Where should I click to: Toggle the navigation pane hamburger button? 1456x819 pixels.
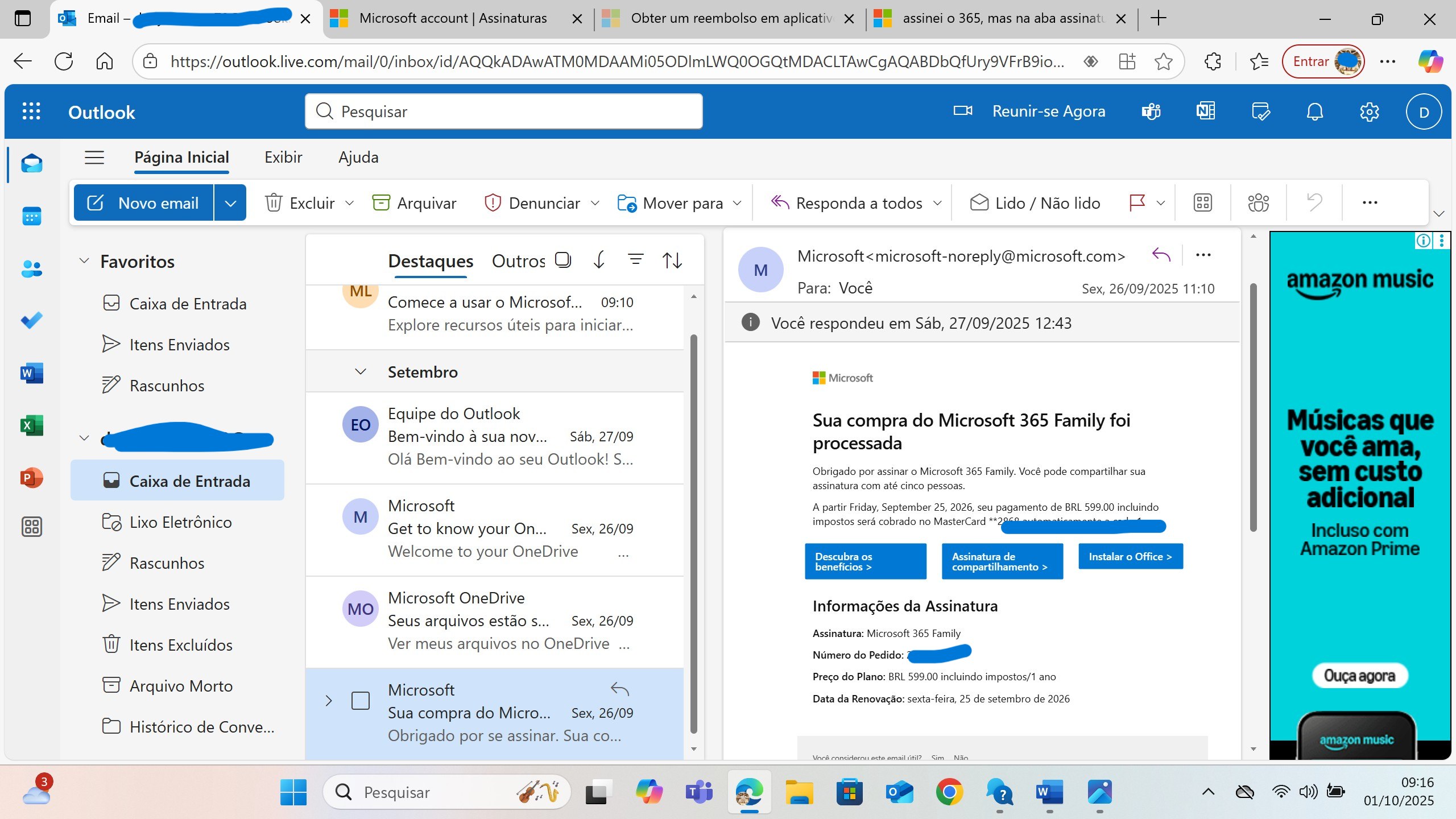coord(94,157)
